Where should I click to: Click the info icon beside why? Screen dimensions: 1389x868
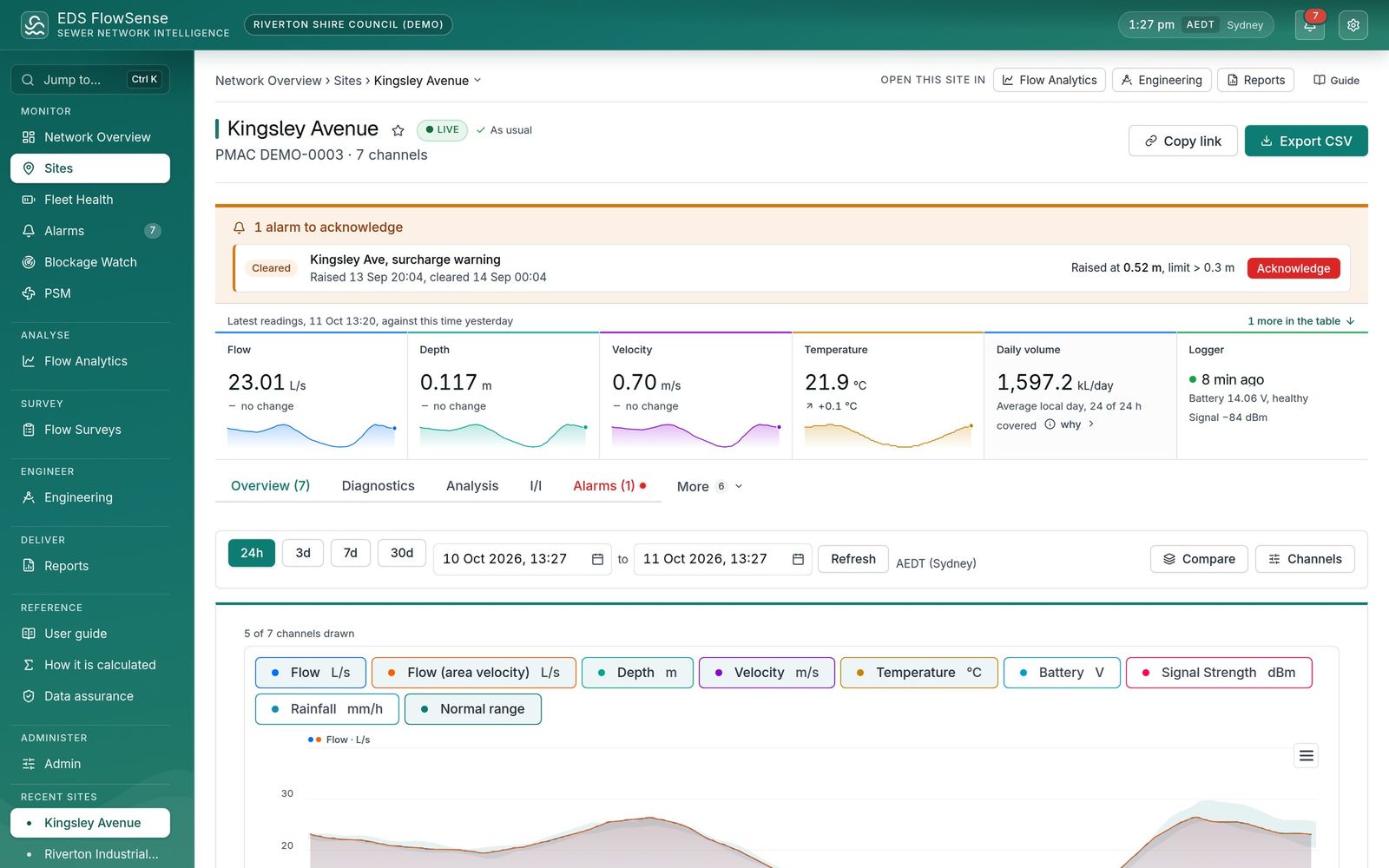[x=1050, y=424]
